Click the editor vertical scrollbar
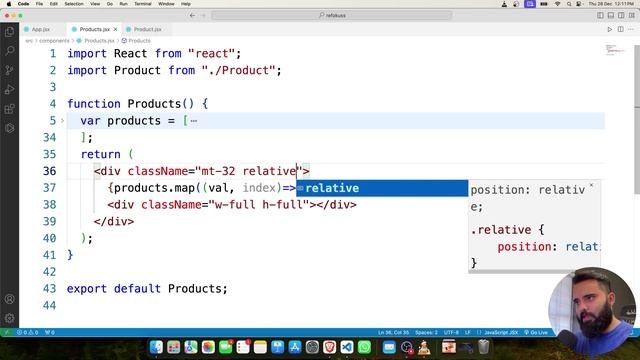Image resolution: width=640 pixels, height=360 pixels. (x=637, y=120)
